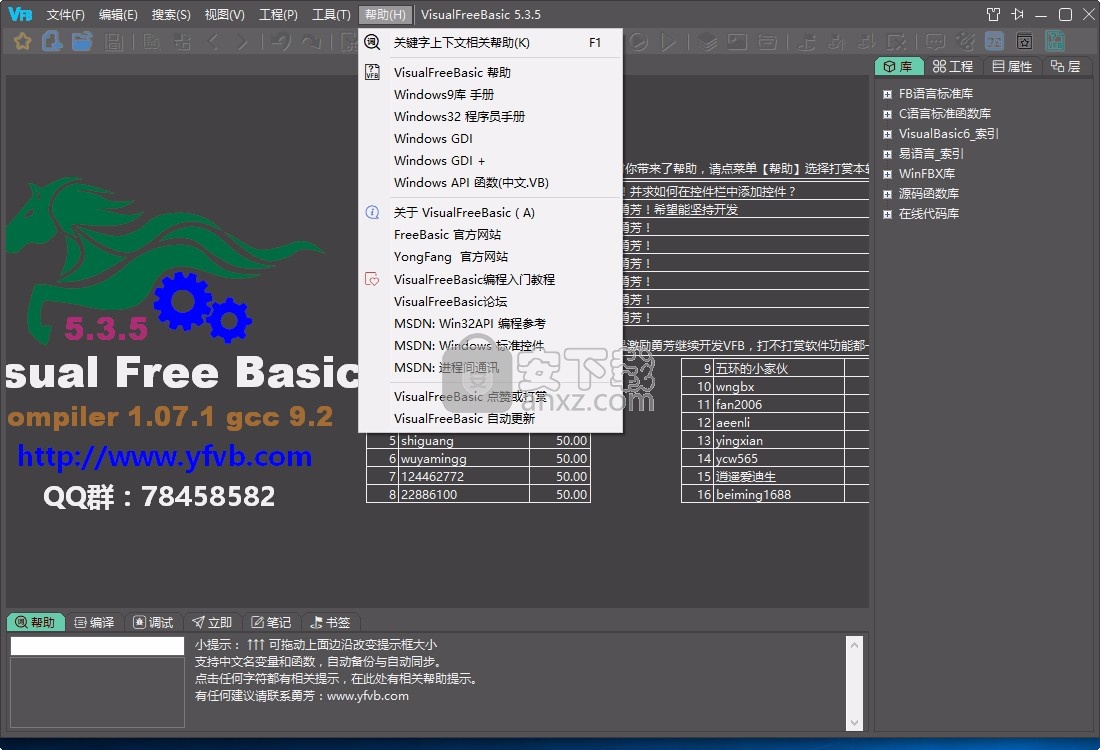Screen dimensions: 1100x750
Task: Click the redo arrow toolbar icon
Action: click(x=311, y=42)
